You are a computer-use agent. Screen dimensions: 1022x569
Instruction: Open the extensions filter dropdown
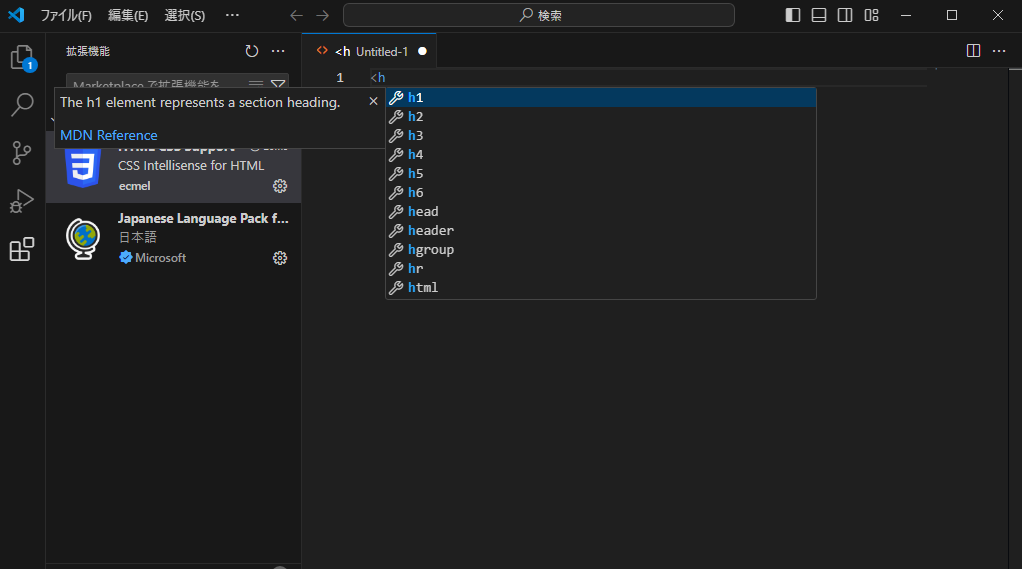pyautogui.click(x=278, y=85)
